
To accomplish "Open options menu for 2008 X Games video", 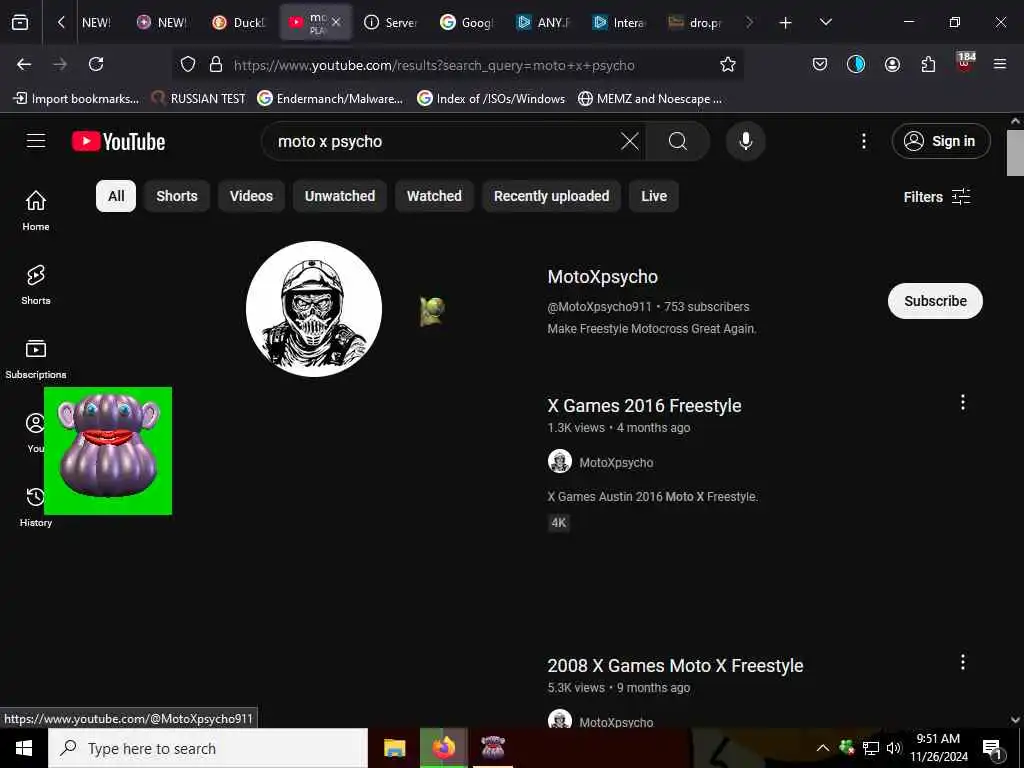I will point(962,662).
